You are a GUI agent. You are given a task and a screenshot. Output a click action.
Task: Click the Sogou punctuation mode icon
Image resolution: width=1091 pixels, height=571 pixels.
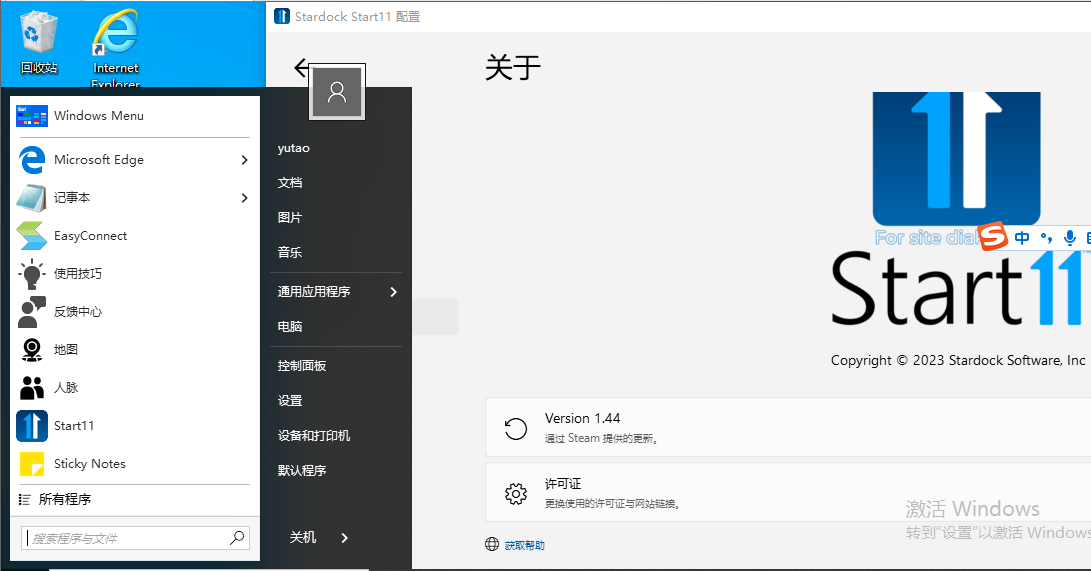point(1046,239)
